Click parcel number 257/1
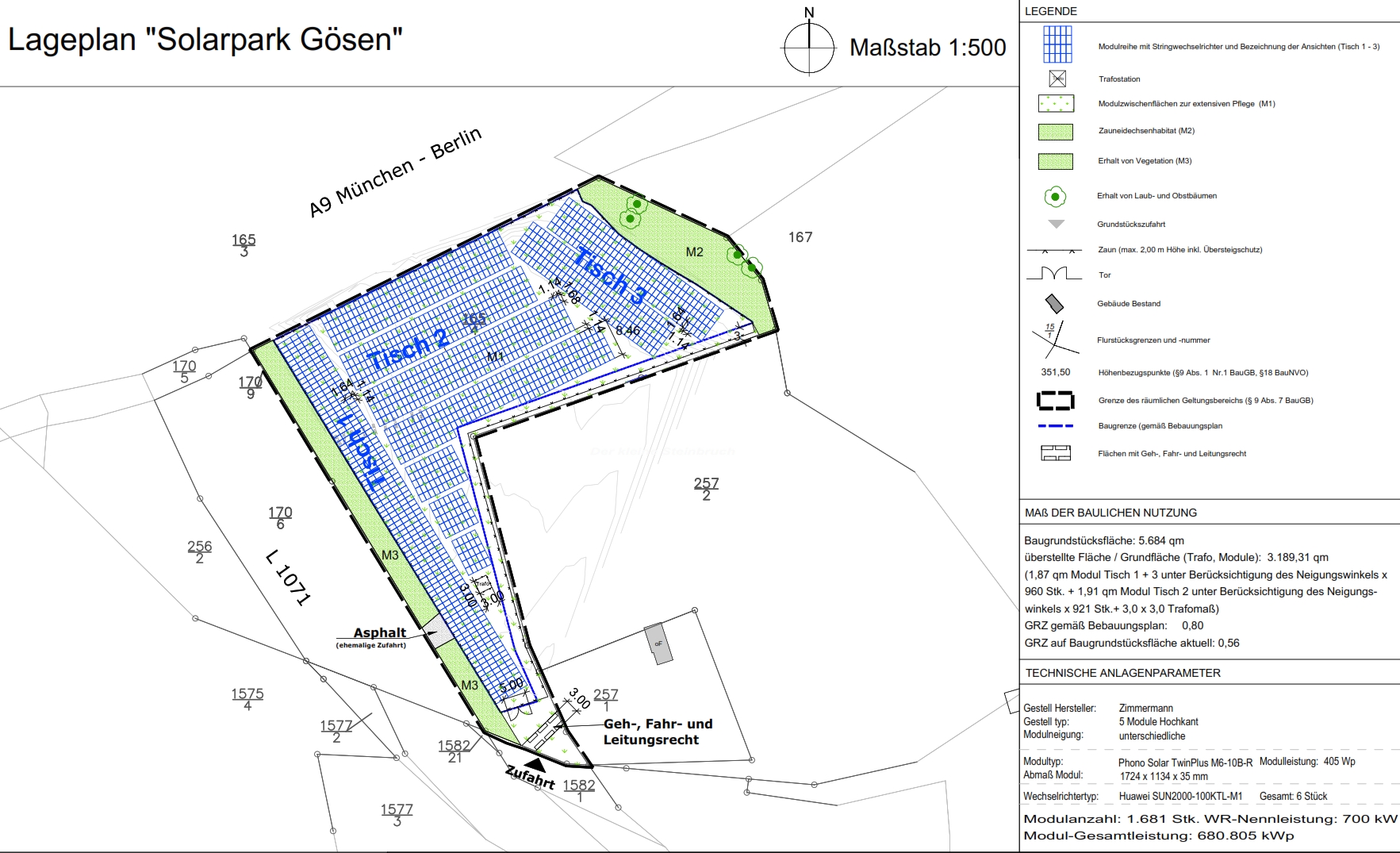Screen dimensions: 1400x853 point(606,700)
